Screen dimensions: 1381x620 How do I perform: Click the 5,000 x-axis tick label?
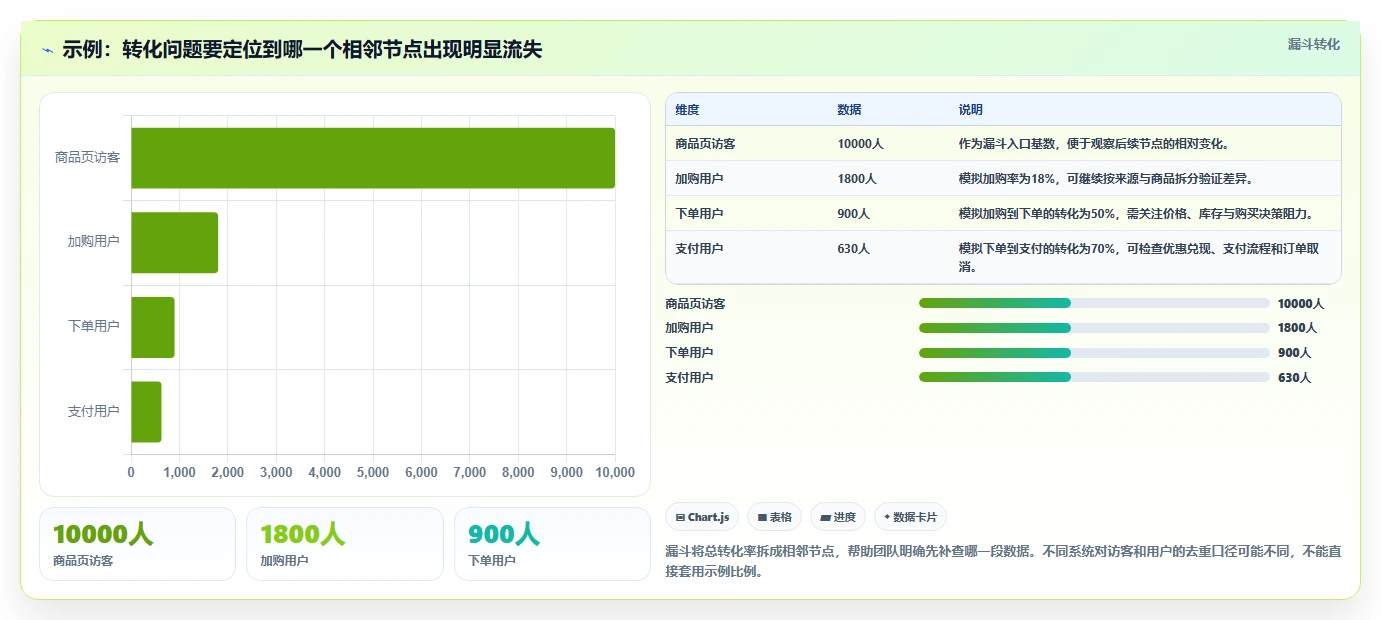[x=373, y=473]
